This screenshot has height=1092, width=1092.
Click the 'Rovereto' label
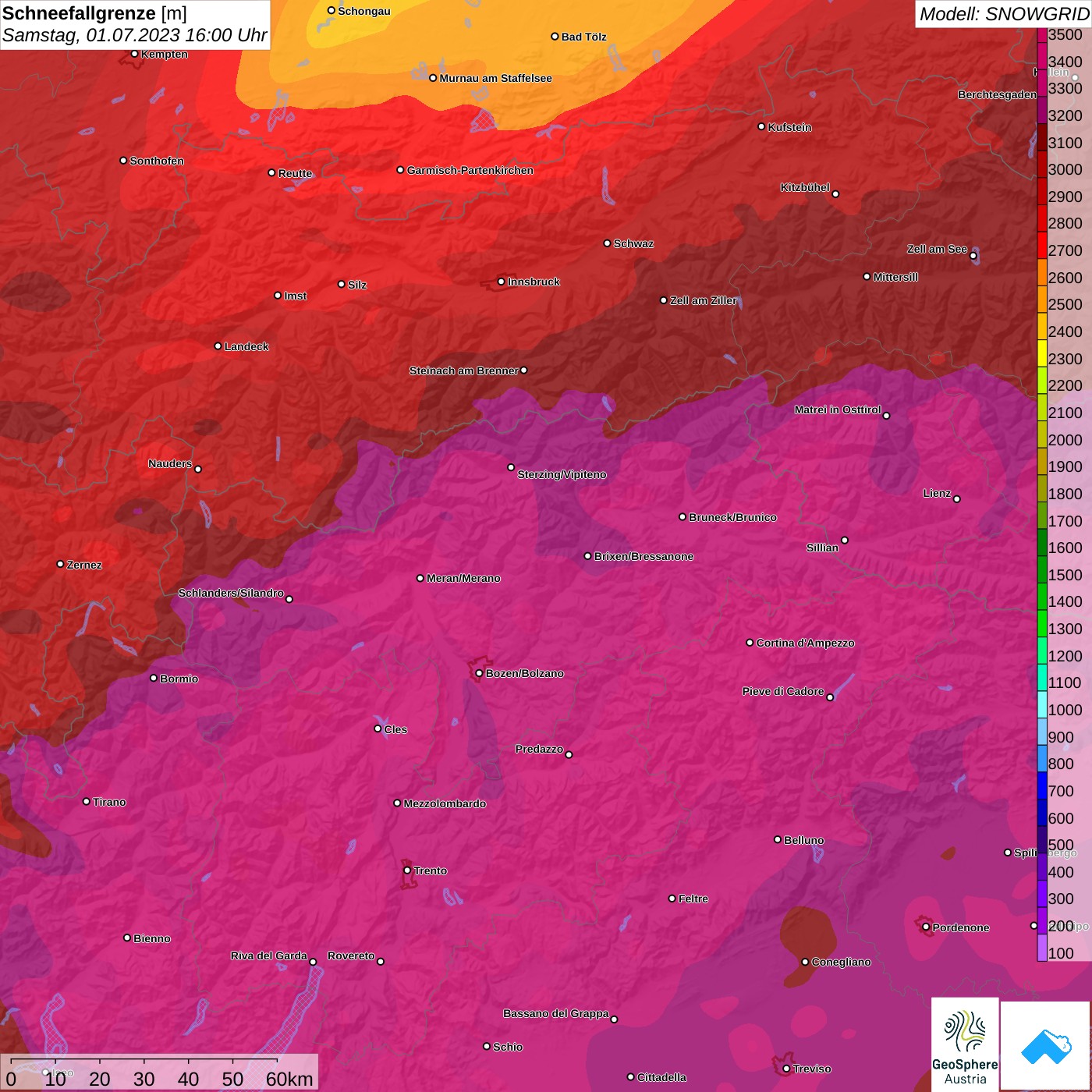coord(351,955)
